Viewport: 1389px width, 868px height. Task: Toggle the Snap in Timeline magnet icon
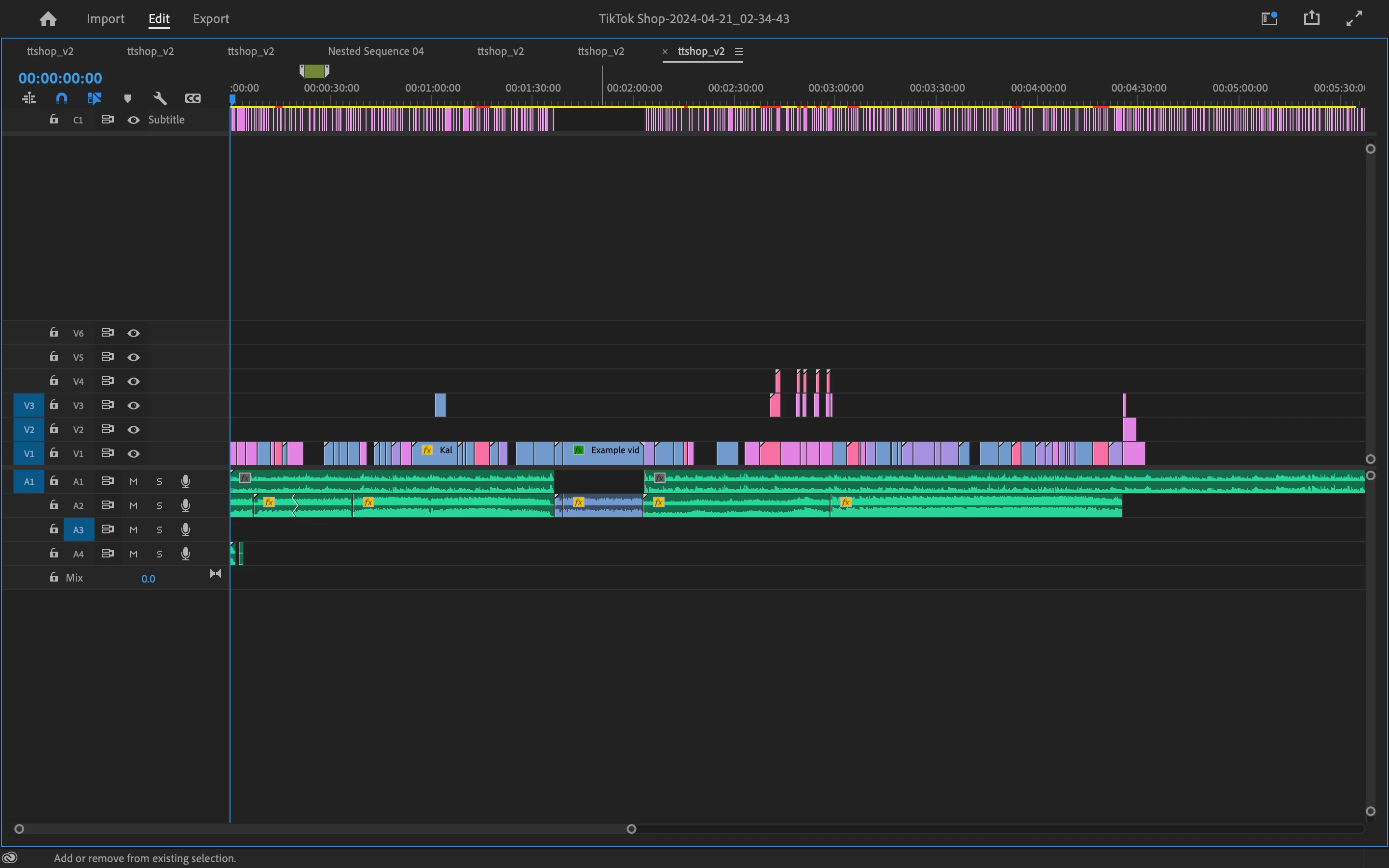pyautogui.click(x=61, y=99)
